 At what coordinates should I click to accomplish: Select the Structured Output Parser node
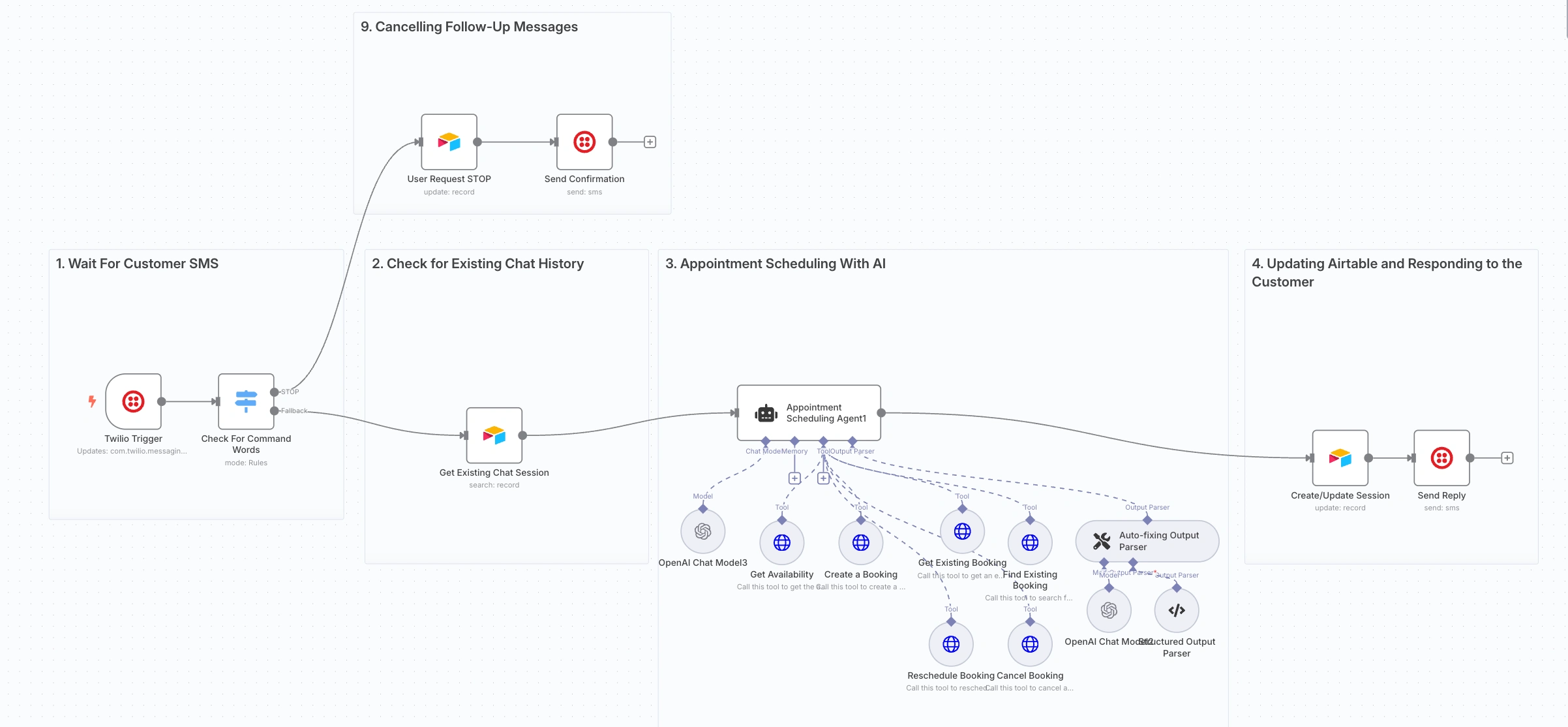click(1176, 610)
